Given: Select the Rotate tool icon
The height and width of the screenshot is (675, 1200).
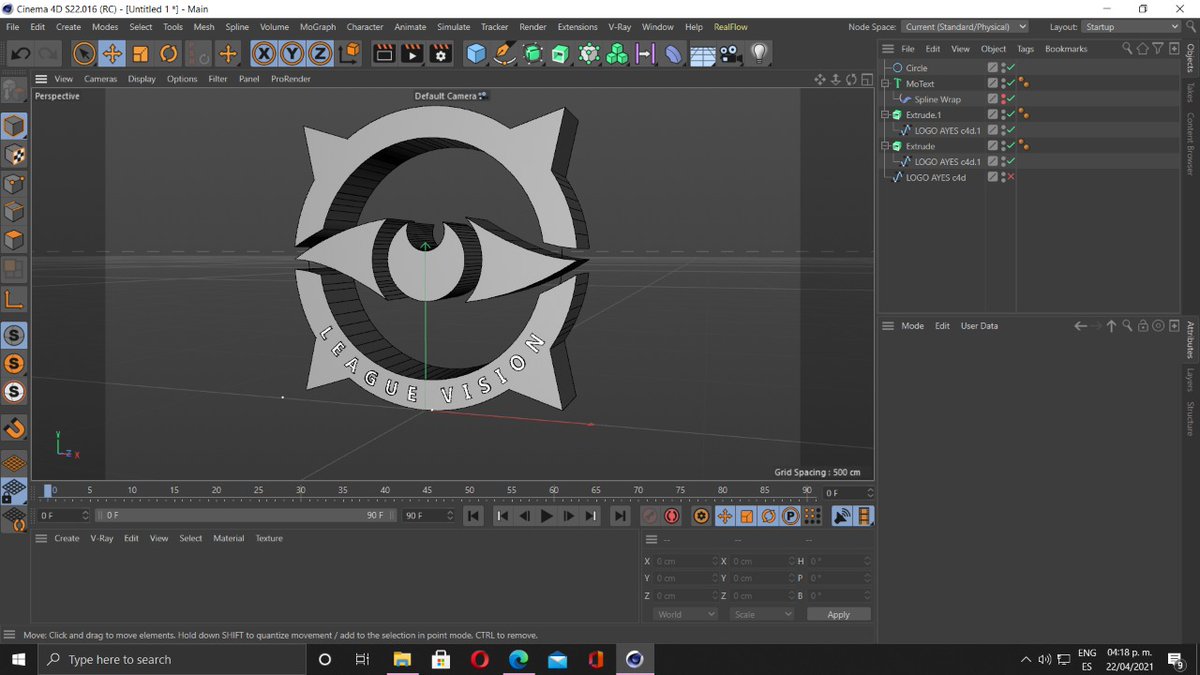Looking at the screenshot, I should click(x=169, y=53).
